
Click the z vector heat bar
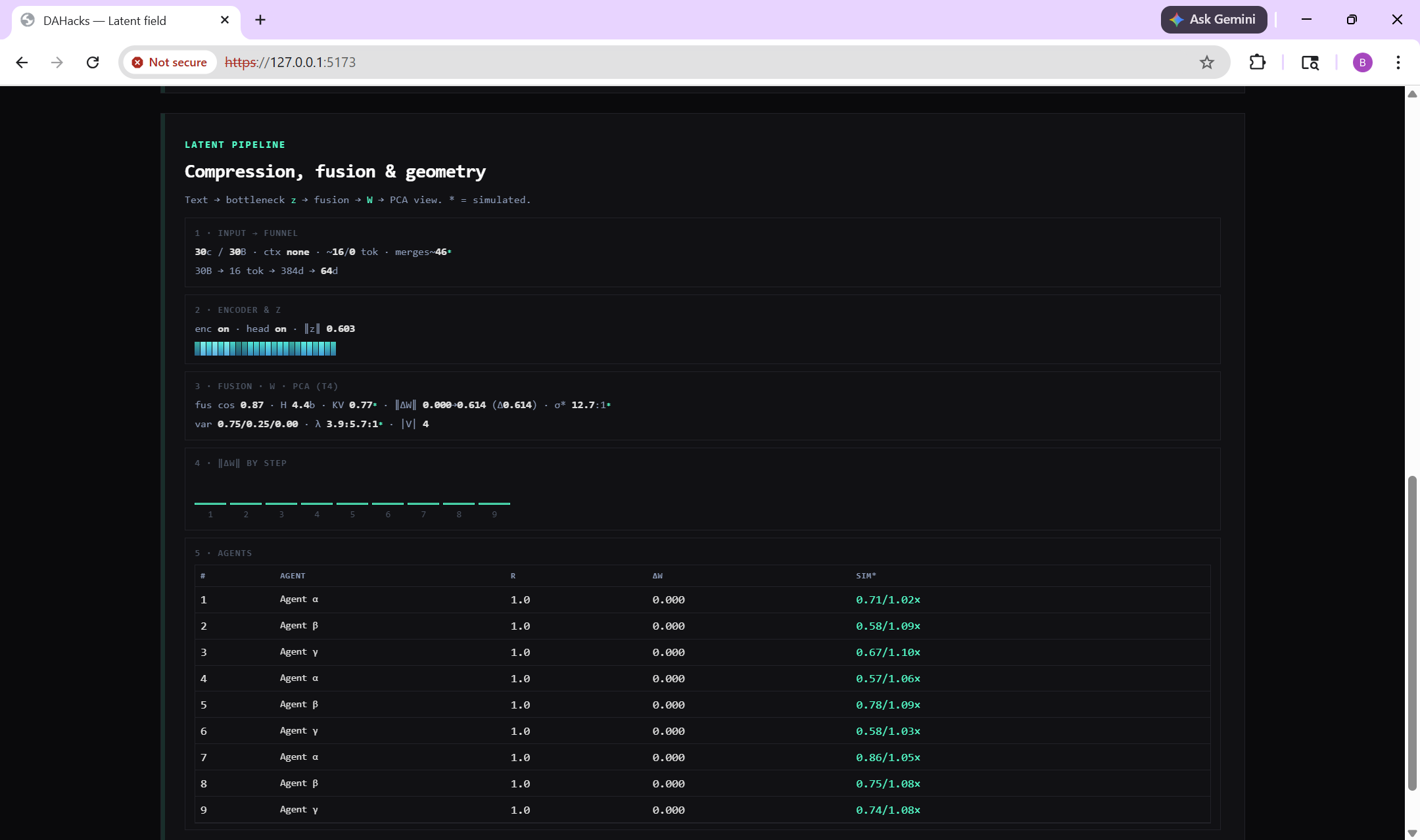point(265,348)
